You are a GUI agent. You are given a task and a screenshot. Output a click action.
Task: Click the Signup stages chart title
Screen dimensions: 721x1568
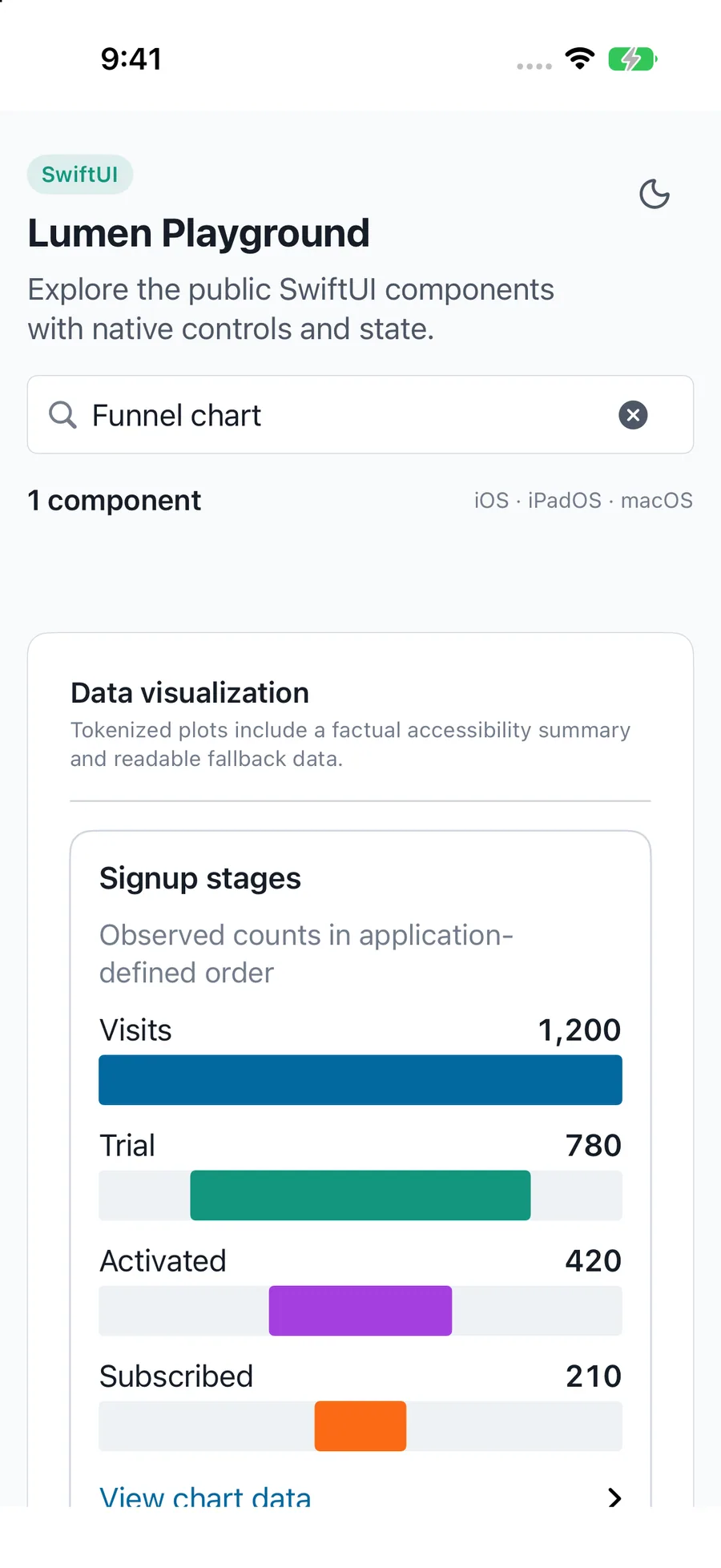(200, 879)
